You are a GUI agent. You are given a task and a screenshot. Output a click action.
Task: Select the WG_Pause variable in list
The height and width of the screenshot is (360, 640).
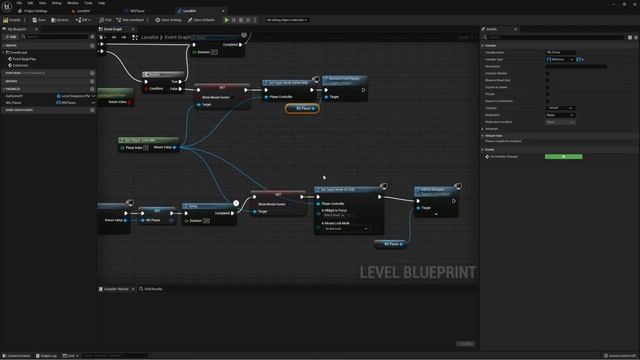pos(13,103)
